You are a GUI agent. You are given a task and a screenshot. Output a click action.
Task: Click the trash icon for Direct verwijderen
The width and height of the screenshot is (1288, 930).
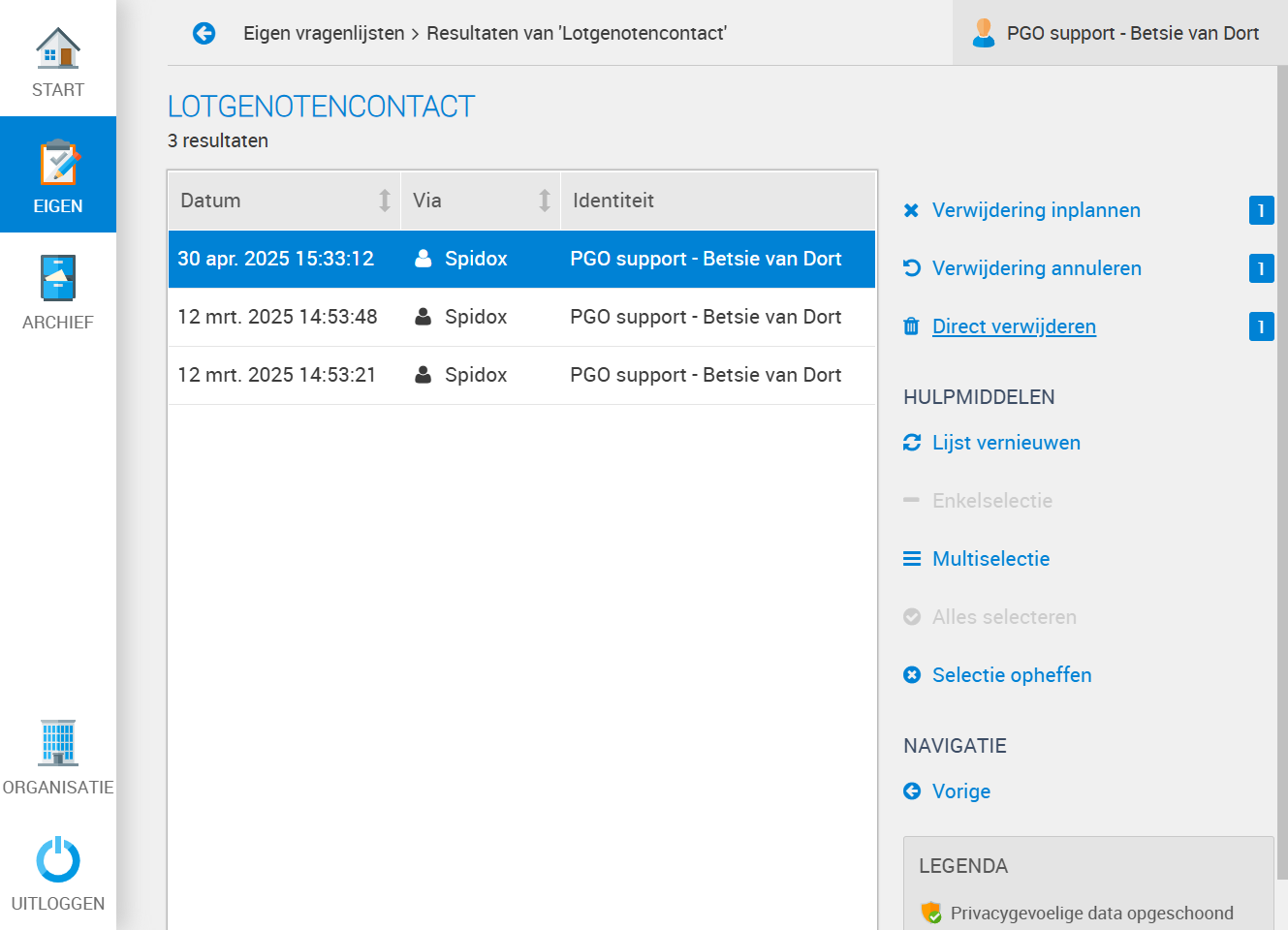(x=911, y=326)
